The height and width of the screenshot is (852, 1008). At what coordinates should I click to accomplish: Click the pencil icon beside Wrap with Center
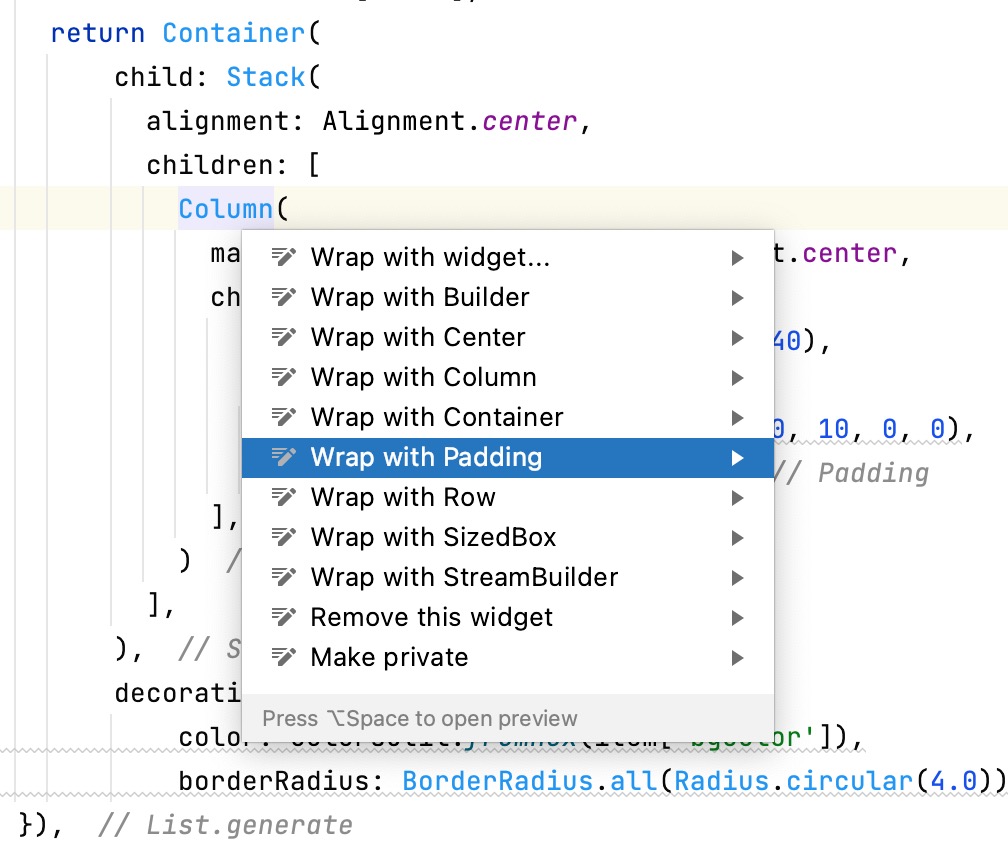point(284,337)
